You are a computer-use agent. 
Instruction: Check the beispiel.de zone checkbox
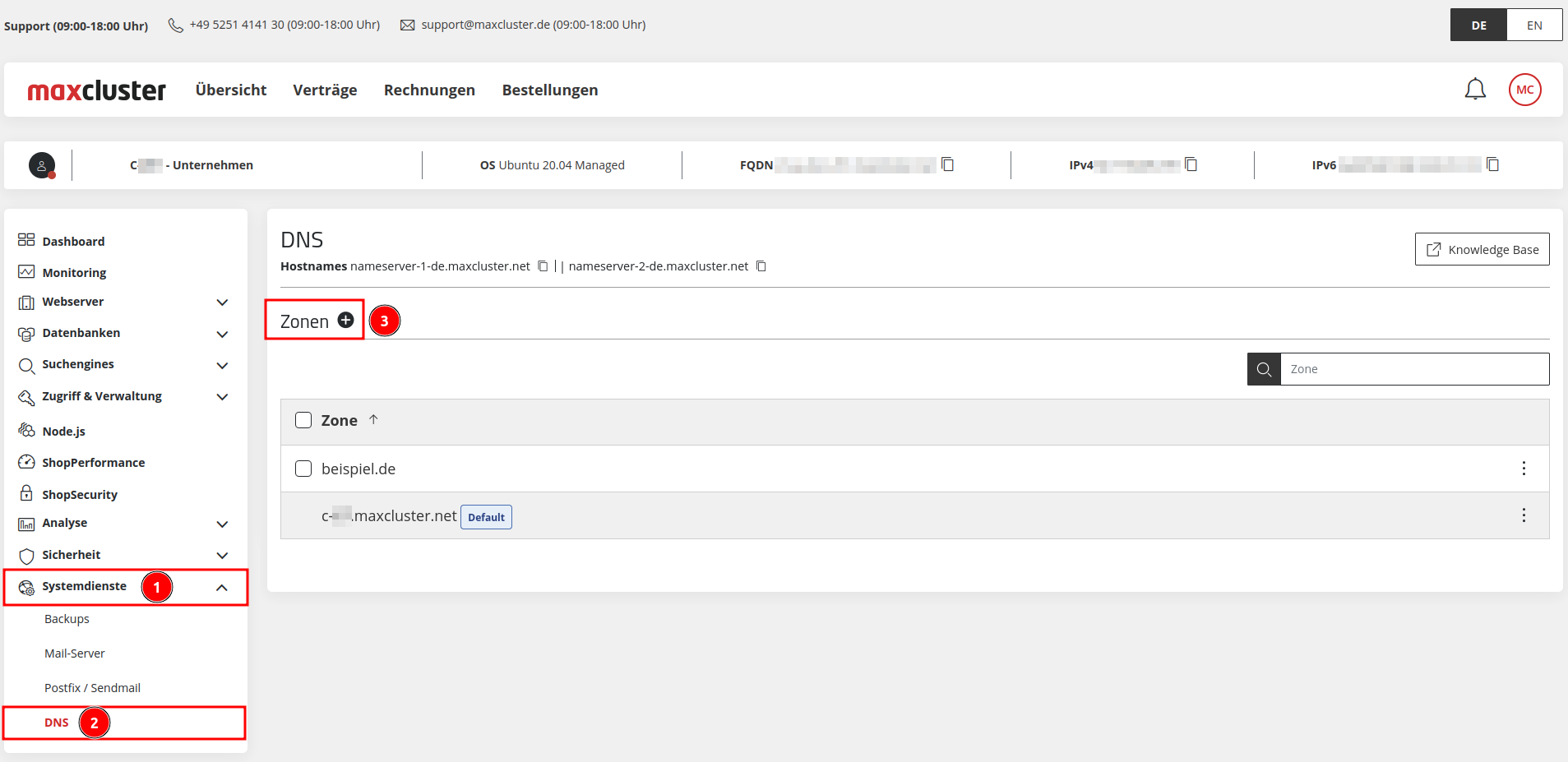tap(303, 469)
